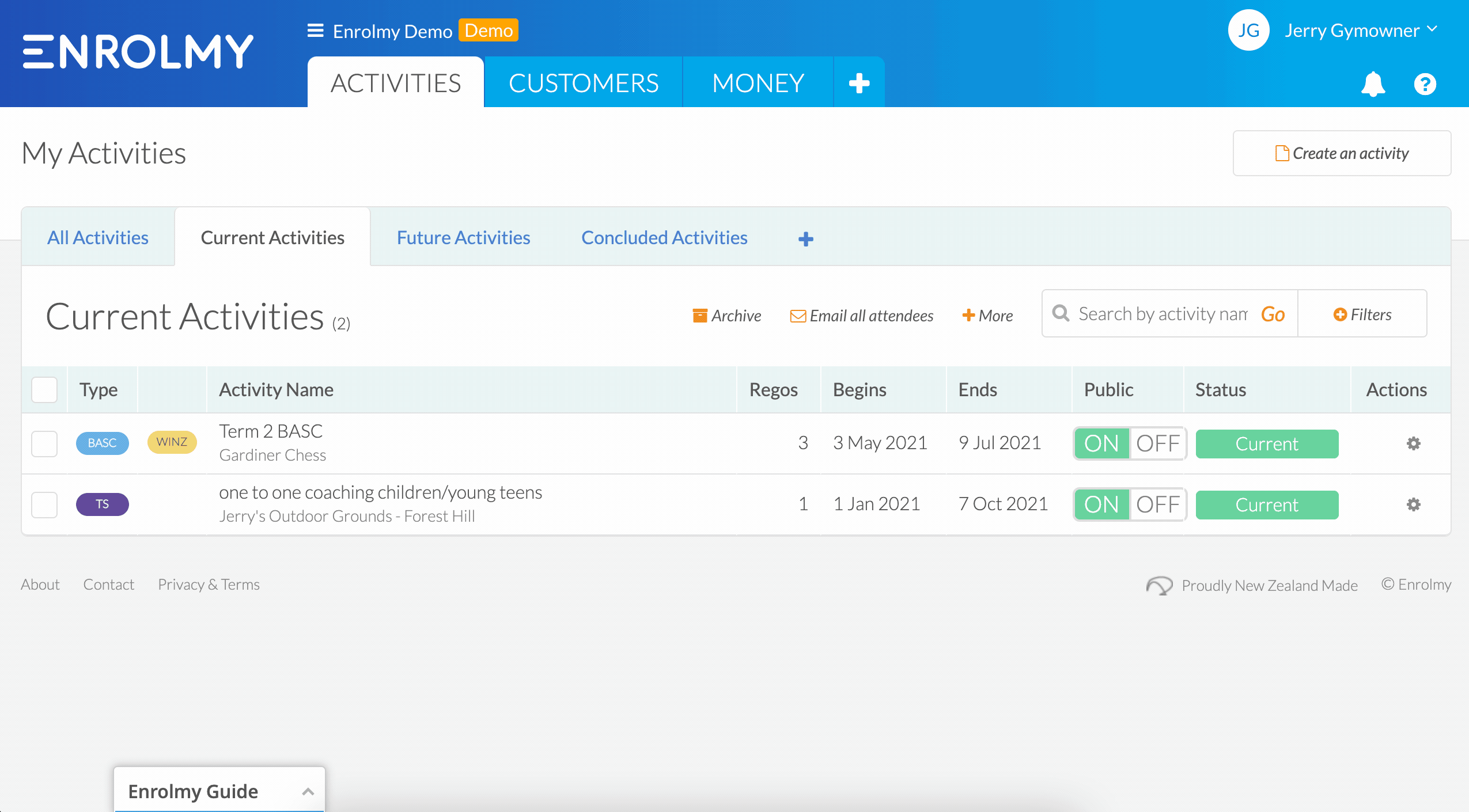Viewport: 1469px width, 812px height.
Task: Click the Gardiner Chess provider text
Action: pos(272,455)
